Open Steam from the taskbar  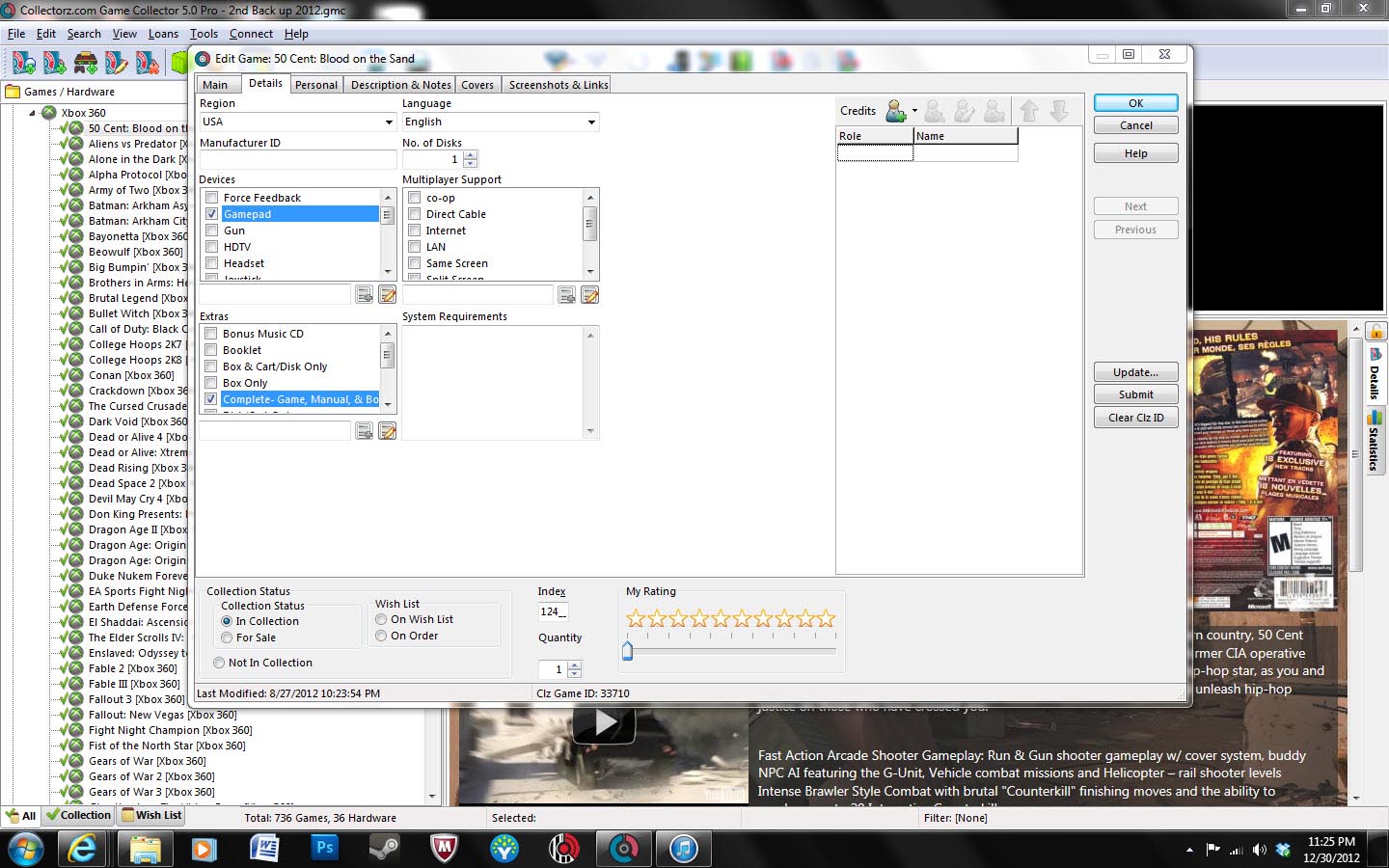pyautogui.click(x=385, y=849)
